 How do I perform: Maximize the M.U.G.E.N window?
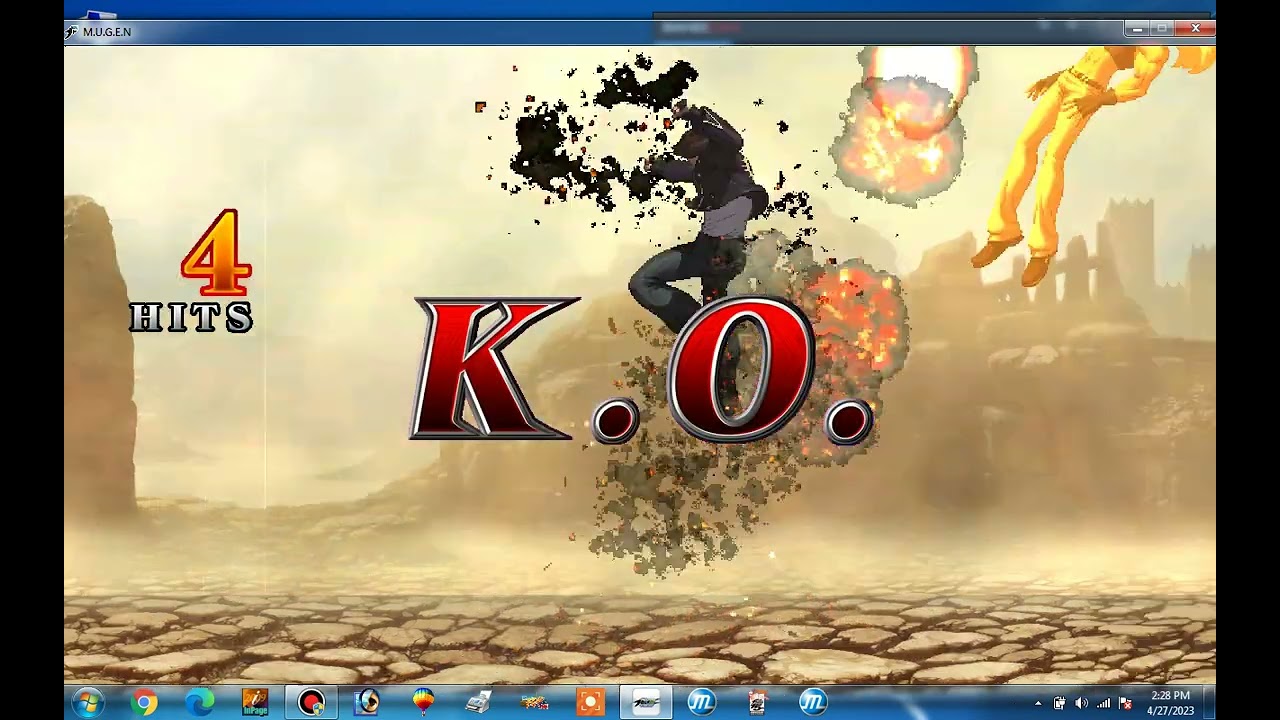[x=1162, y=29]
